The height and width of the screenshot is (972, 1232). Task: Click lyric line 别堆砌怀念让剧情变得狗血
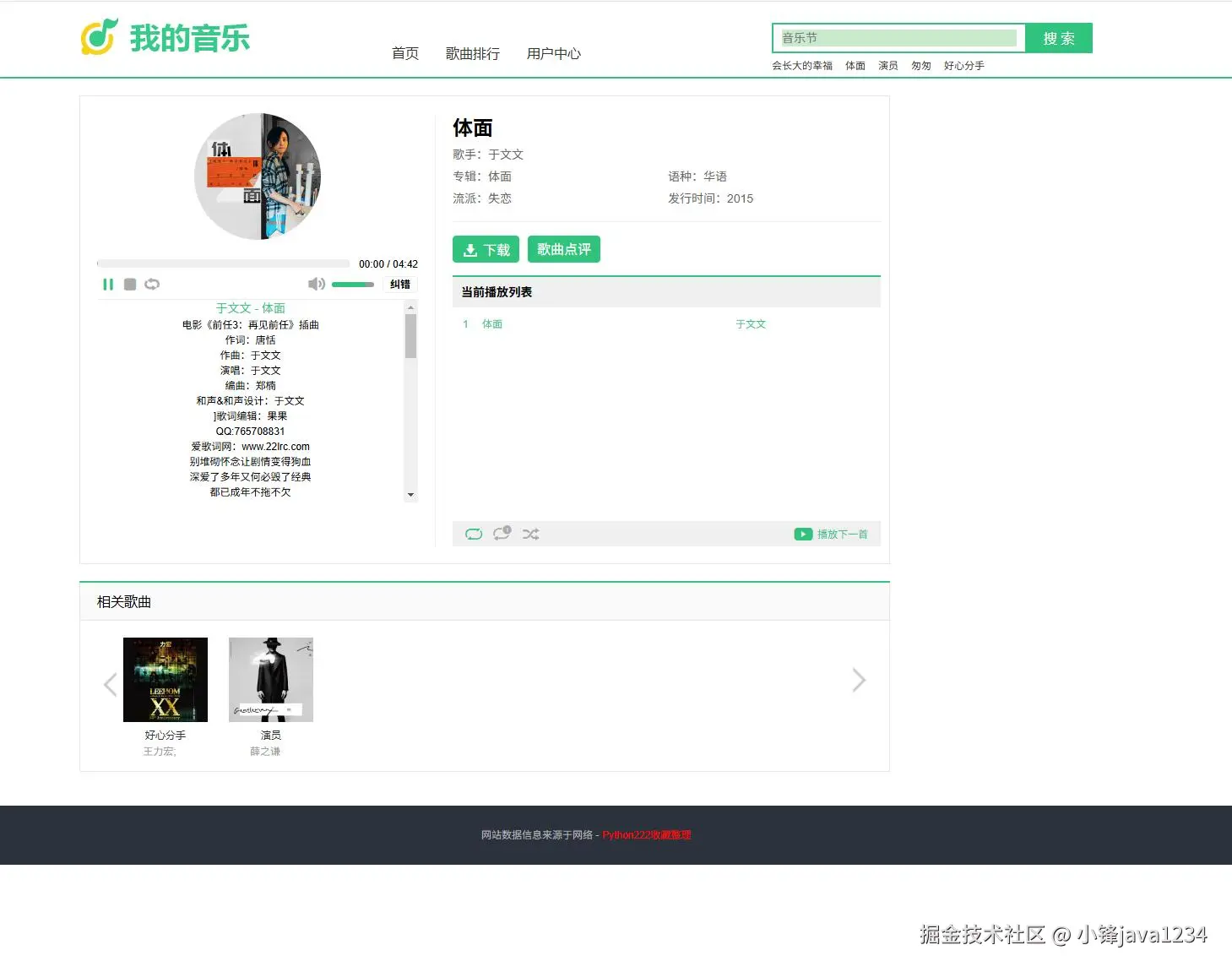(251, 462)
